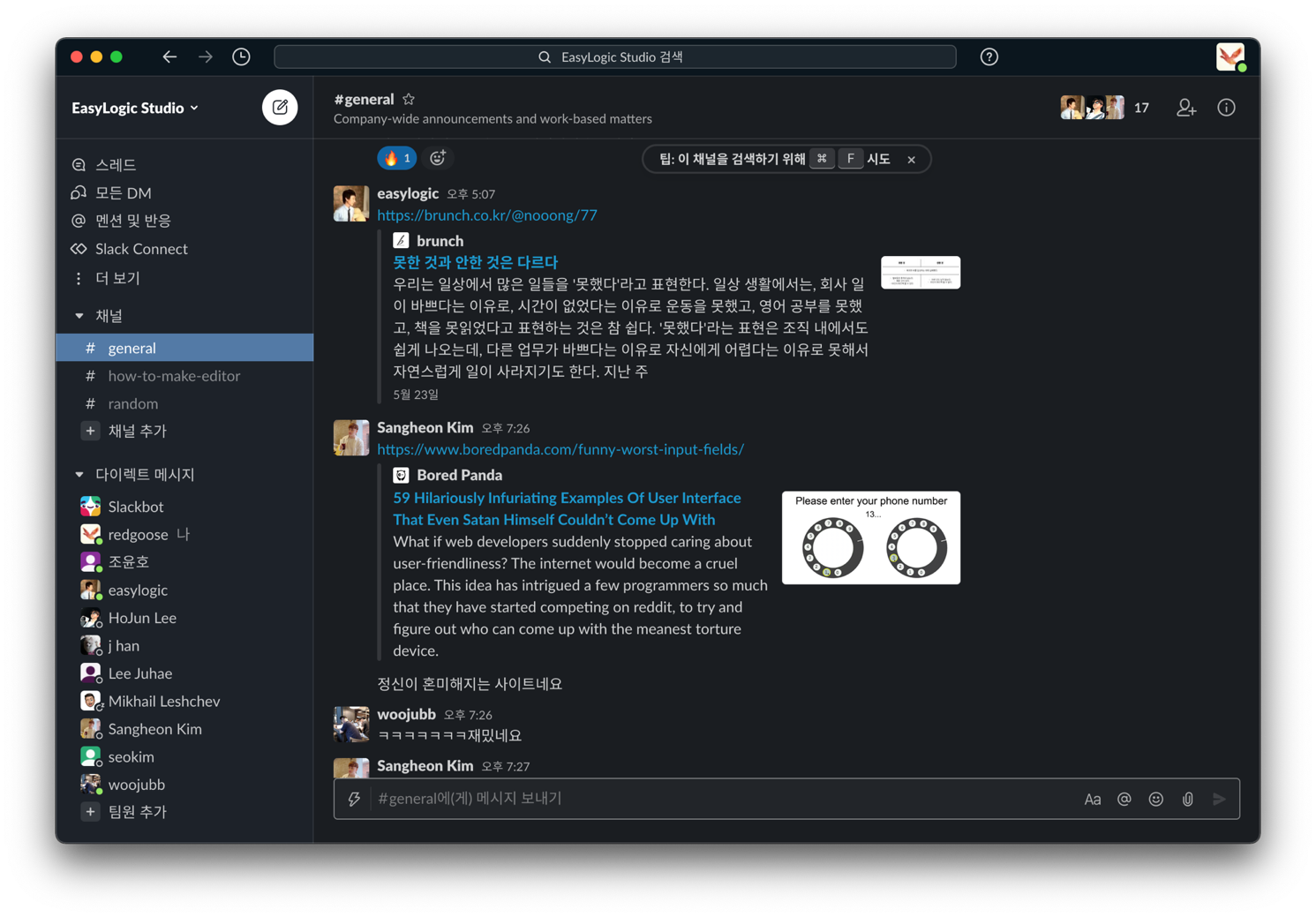The height and width of the screenshot is (917, 1316).
Task: Open the Mikhail Leshchev direct message
Action: [x=184, y=702]
